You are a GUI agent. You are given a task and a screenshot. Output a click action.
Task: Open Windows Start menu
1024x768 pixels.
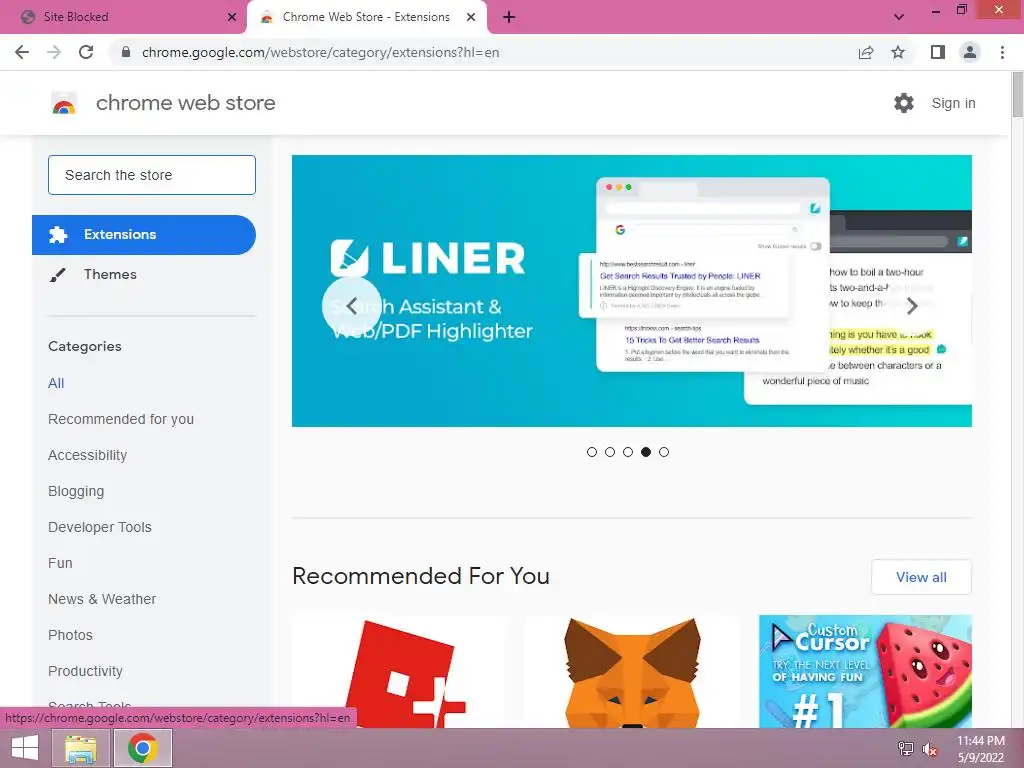tap(25, 748)
